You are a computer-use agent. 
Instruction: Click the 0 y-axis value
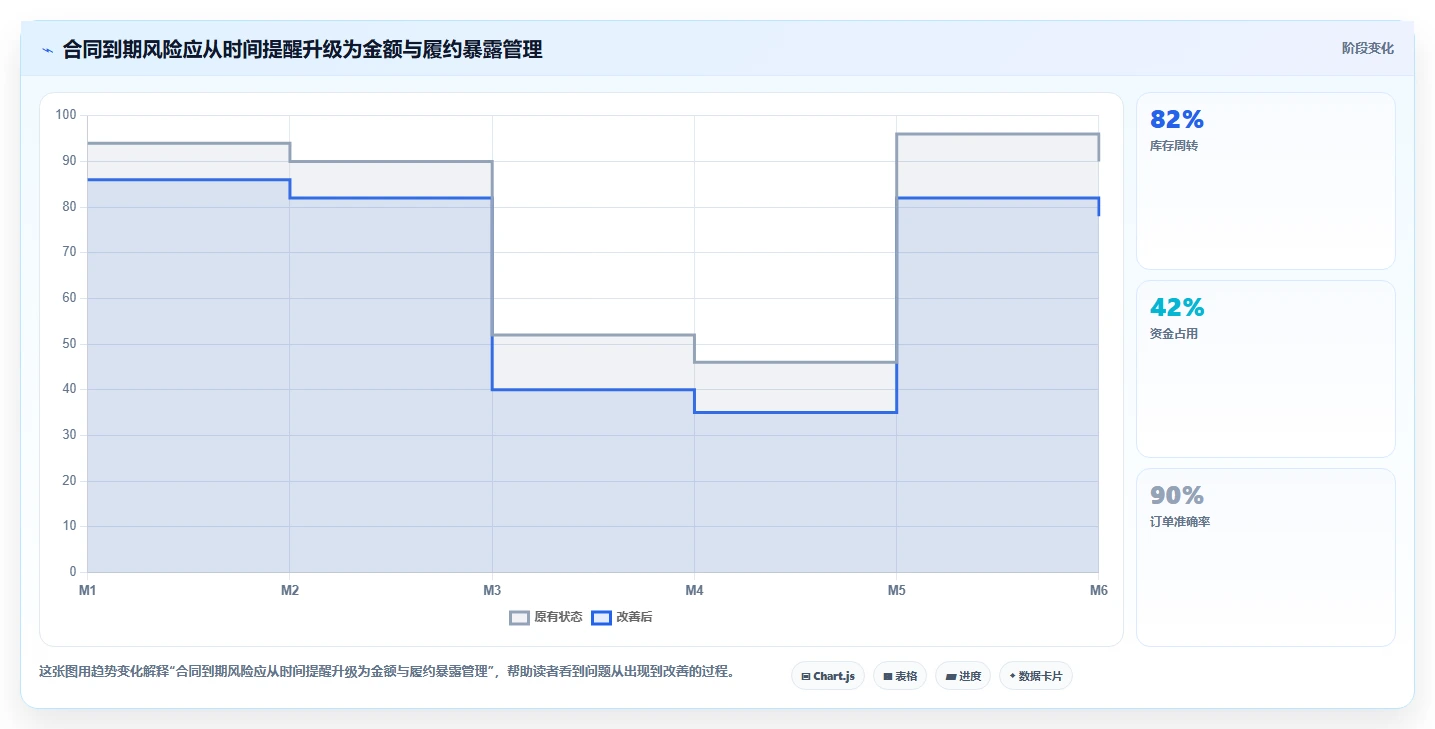(x=73, y=572)
